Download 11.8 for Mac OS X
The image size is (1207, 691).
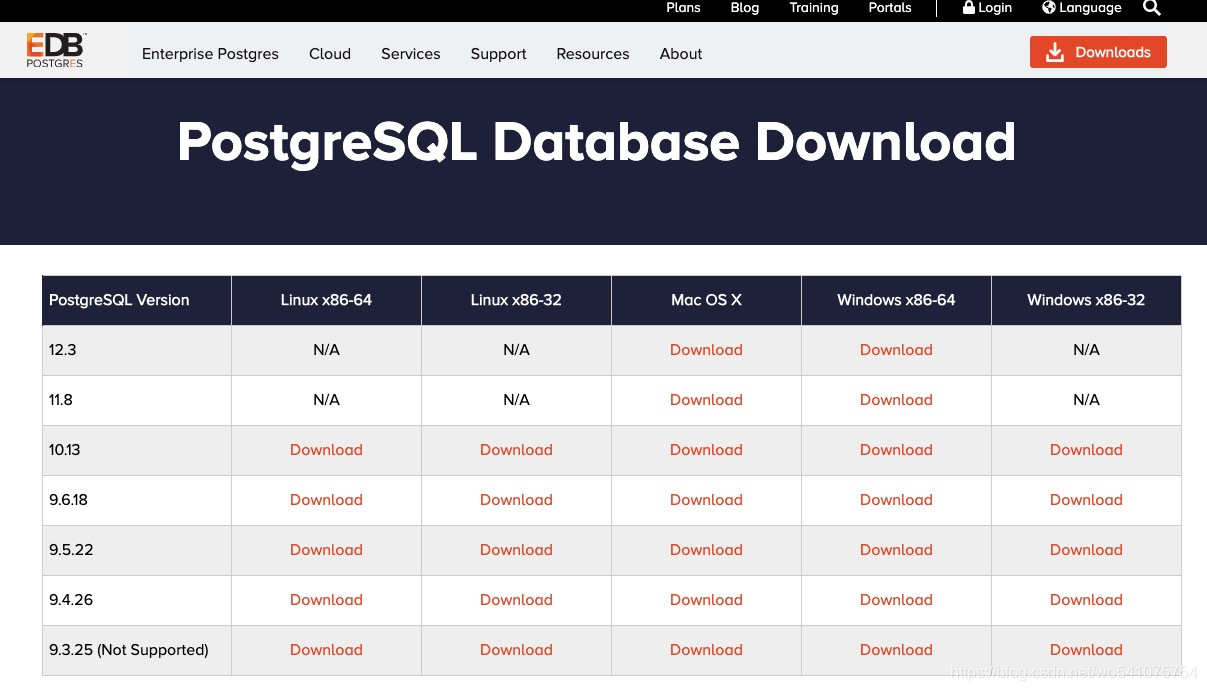click(x=706, y=400)
